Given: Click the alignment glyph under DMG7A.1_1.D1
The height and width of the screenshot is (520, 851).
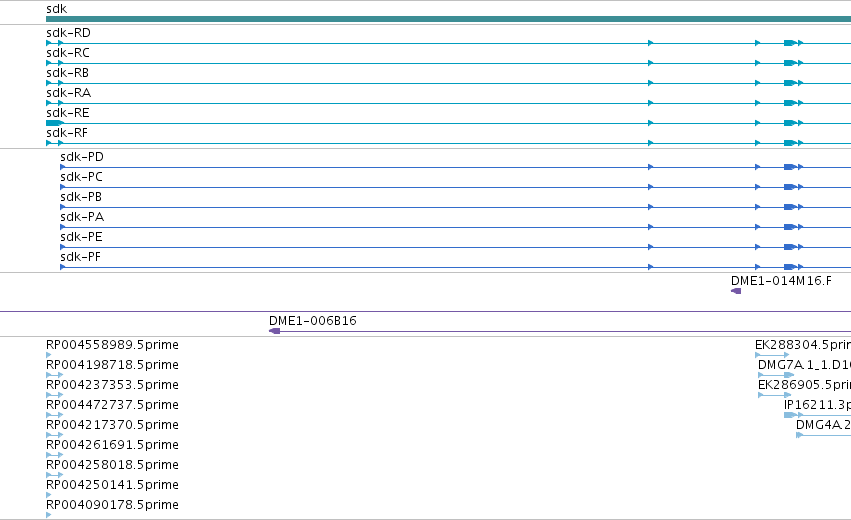Looking at the screenshot, I should point(776,375).
